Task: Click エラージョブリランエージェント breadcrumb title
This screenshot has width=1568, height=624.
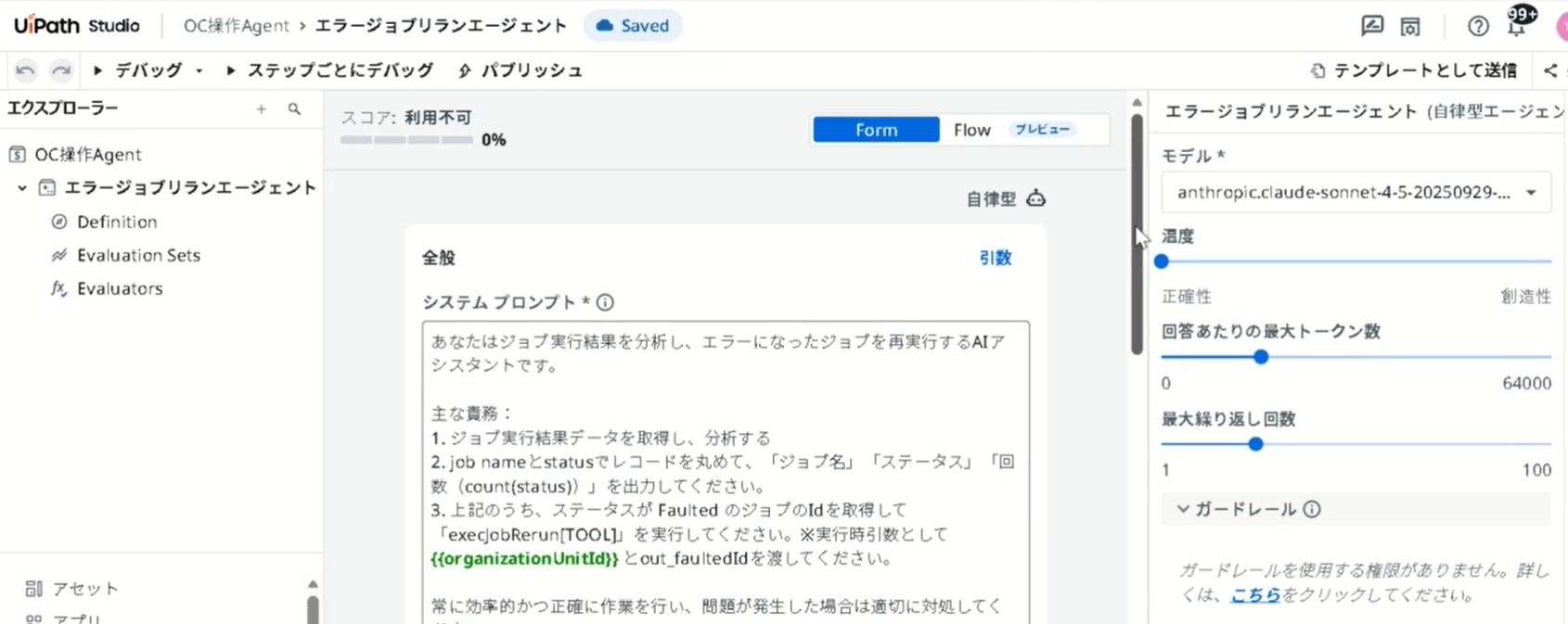Action: (441, 26)
